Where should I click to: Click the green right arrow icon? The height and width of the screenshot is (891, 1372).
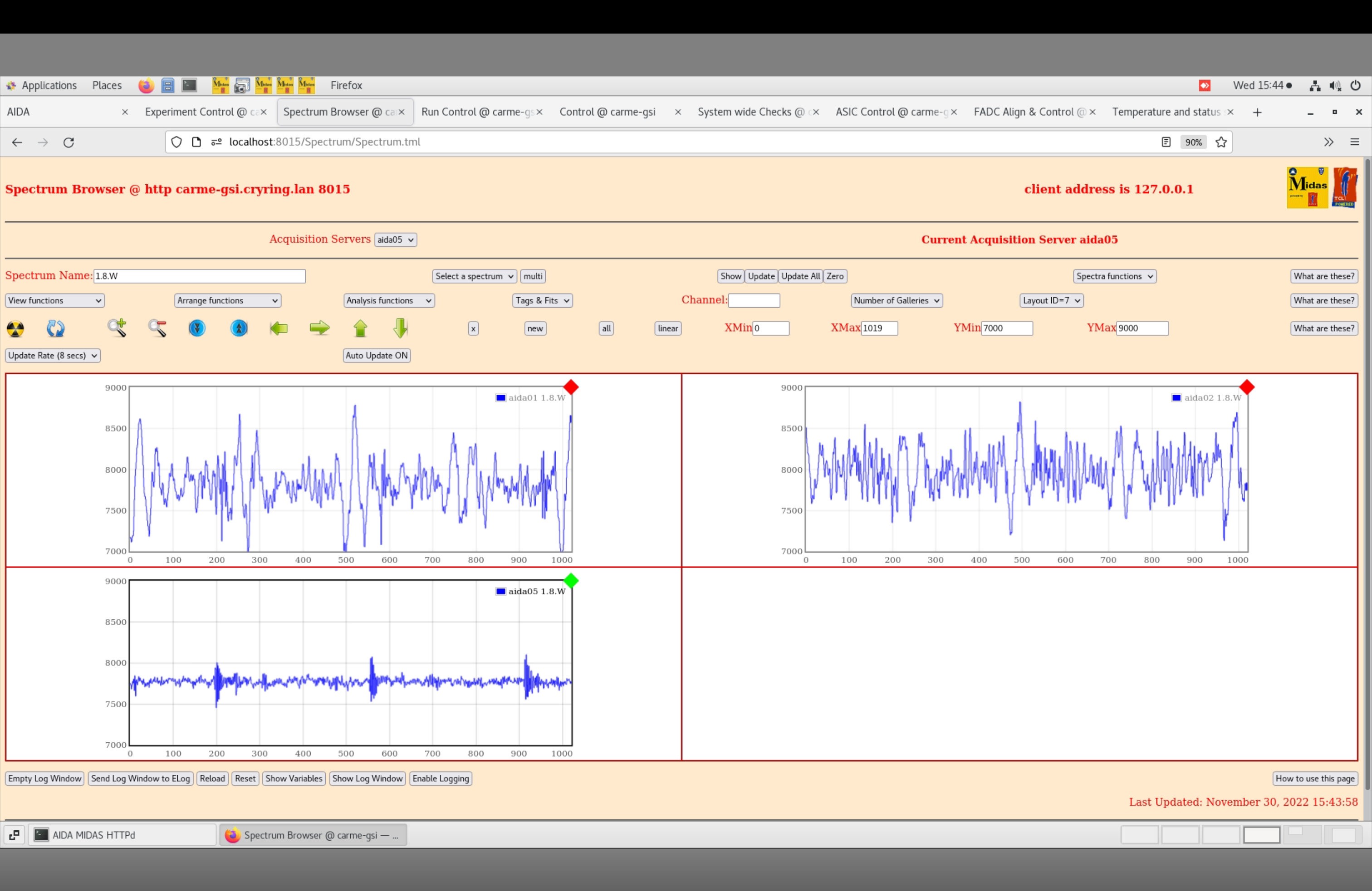(319, 328)
